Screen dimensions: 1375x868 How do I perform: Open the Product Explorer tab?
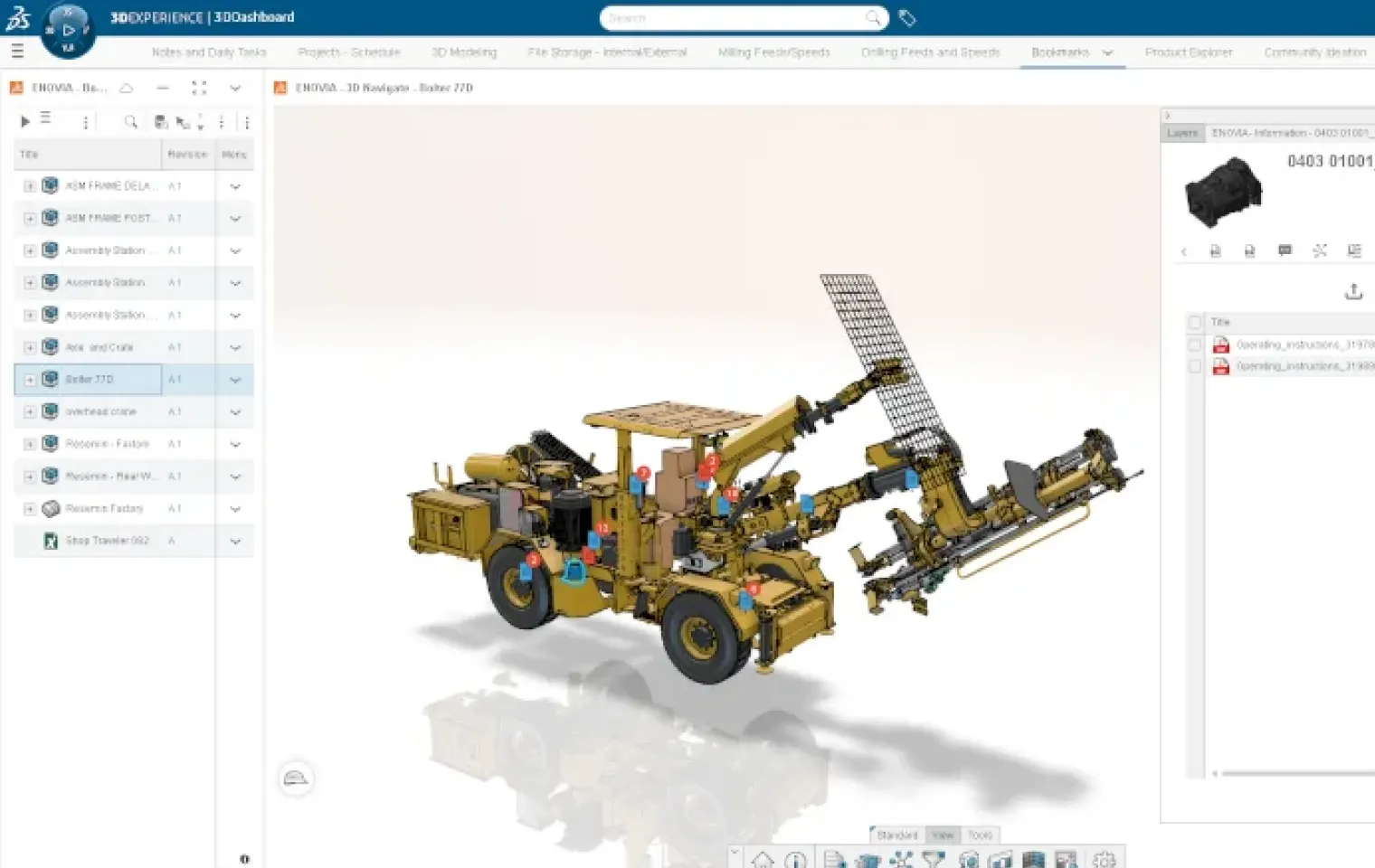click(x=1189, y=52)
